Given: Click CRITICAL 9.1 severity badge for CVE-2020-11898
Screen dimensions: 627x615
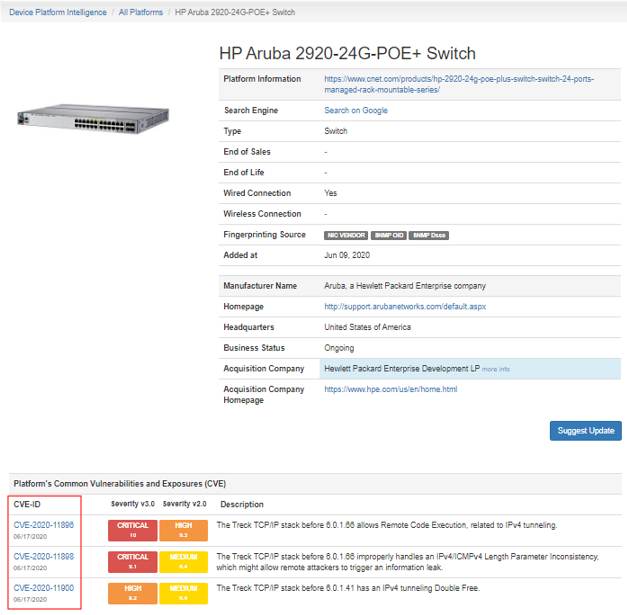Looking at the screenshot, I should (x=132, y=561).
